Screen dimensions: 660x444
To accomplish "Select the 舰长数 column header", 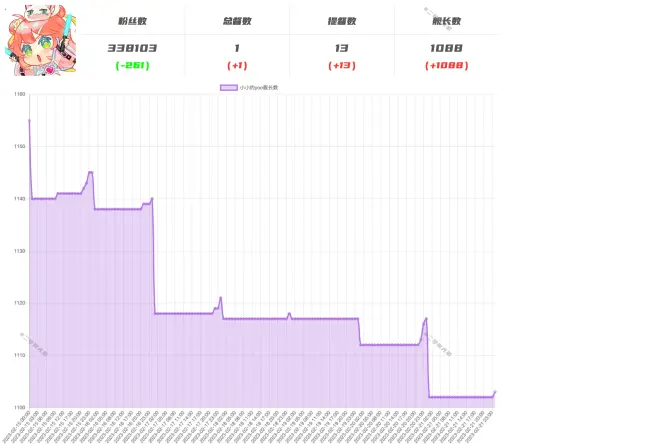I will click(446, 21).
